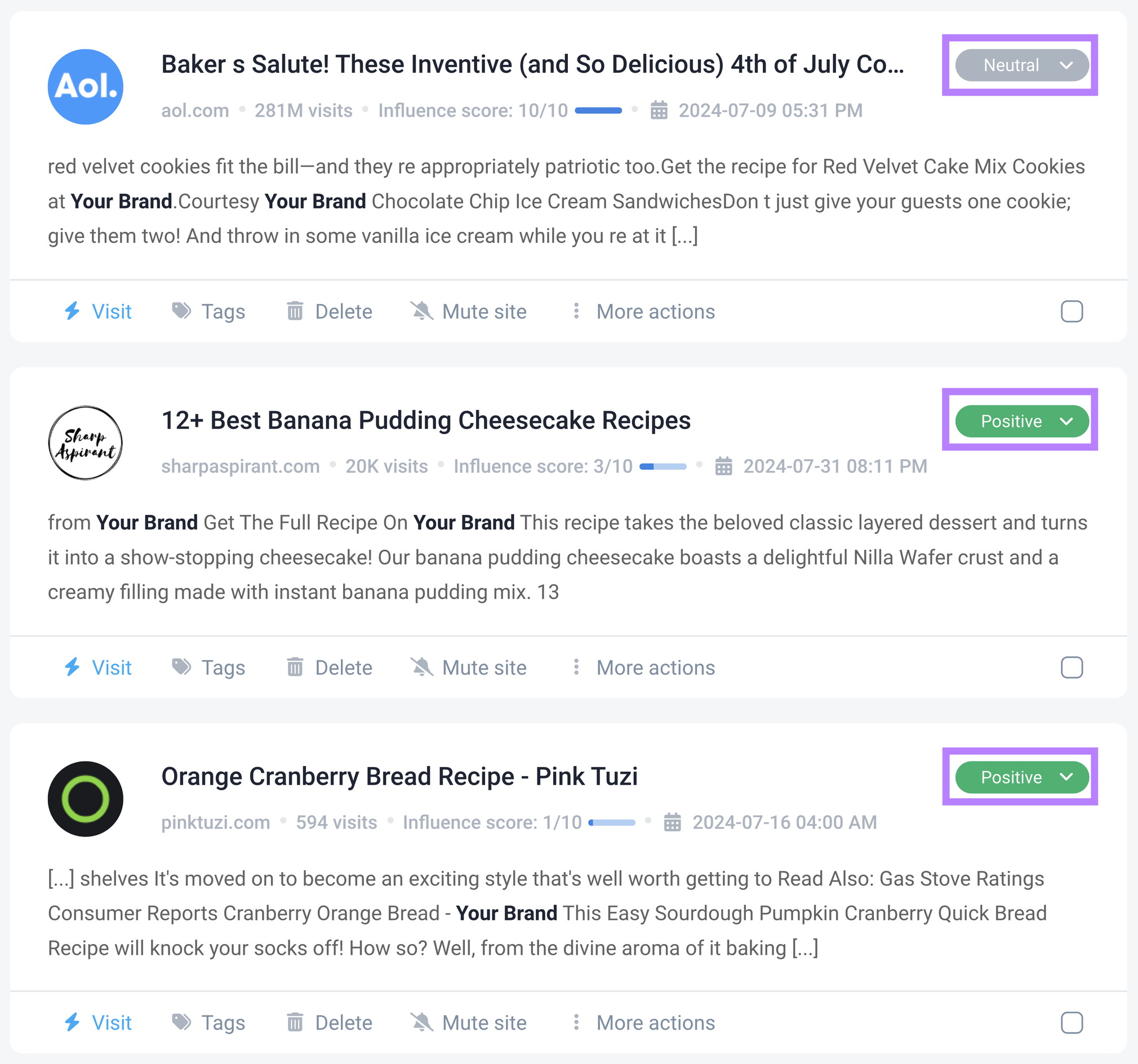1138x1064 pixels.
Task: Click the Mute site option on banana pudding result
Action: point(468,667)
